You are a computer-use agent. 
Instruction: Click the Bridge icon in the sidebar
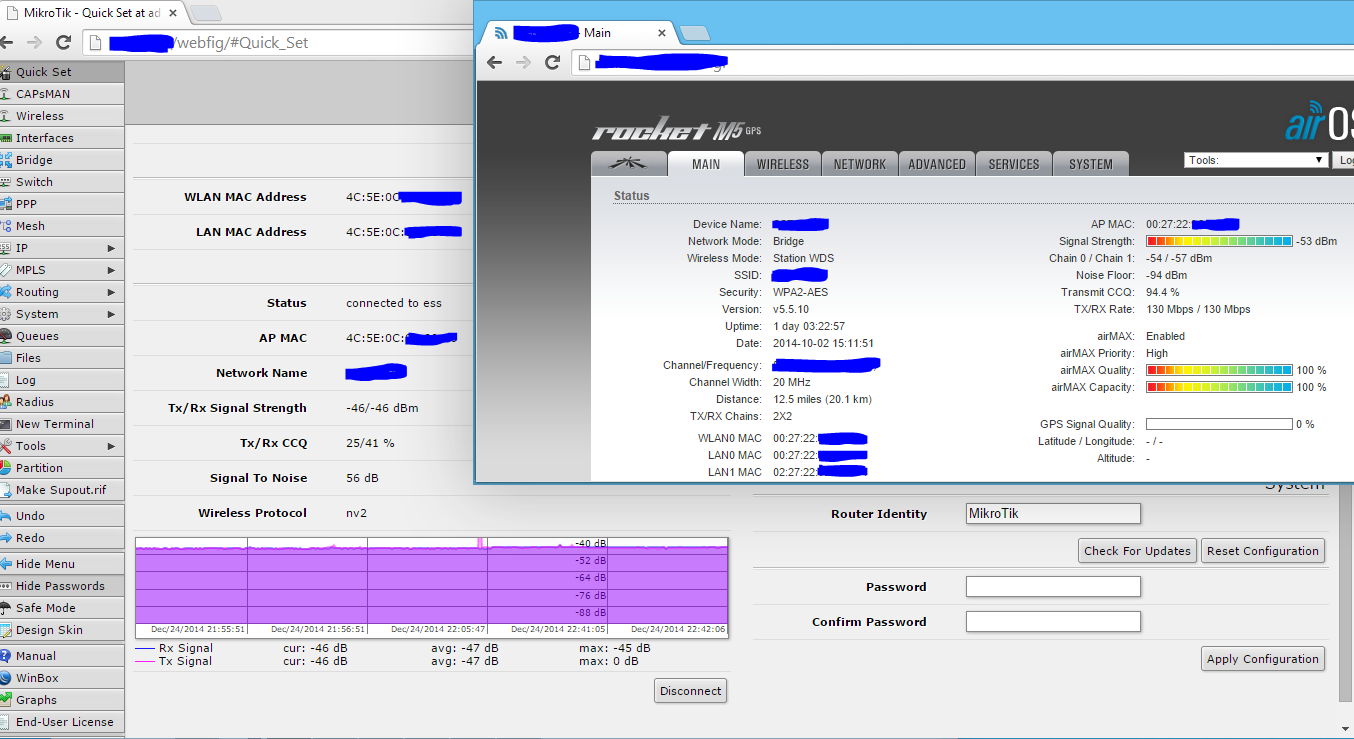coord(6,160)
